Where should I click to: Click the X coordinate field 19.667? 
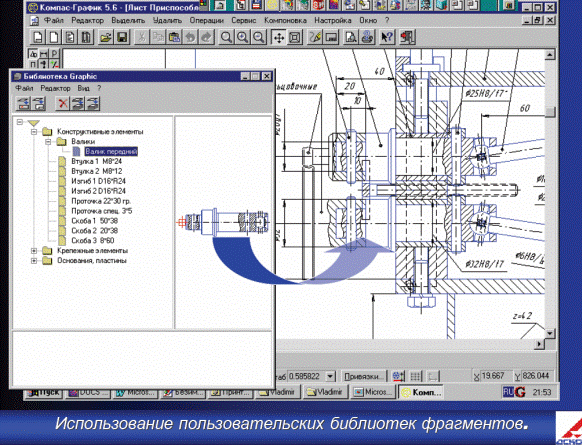pos(495,376)
